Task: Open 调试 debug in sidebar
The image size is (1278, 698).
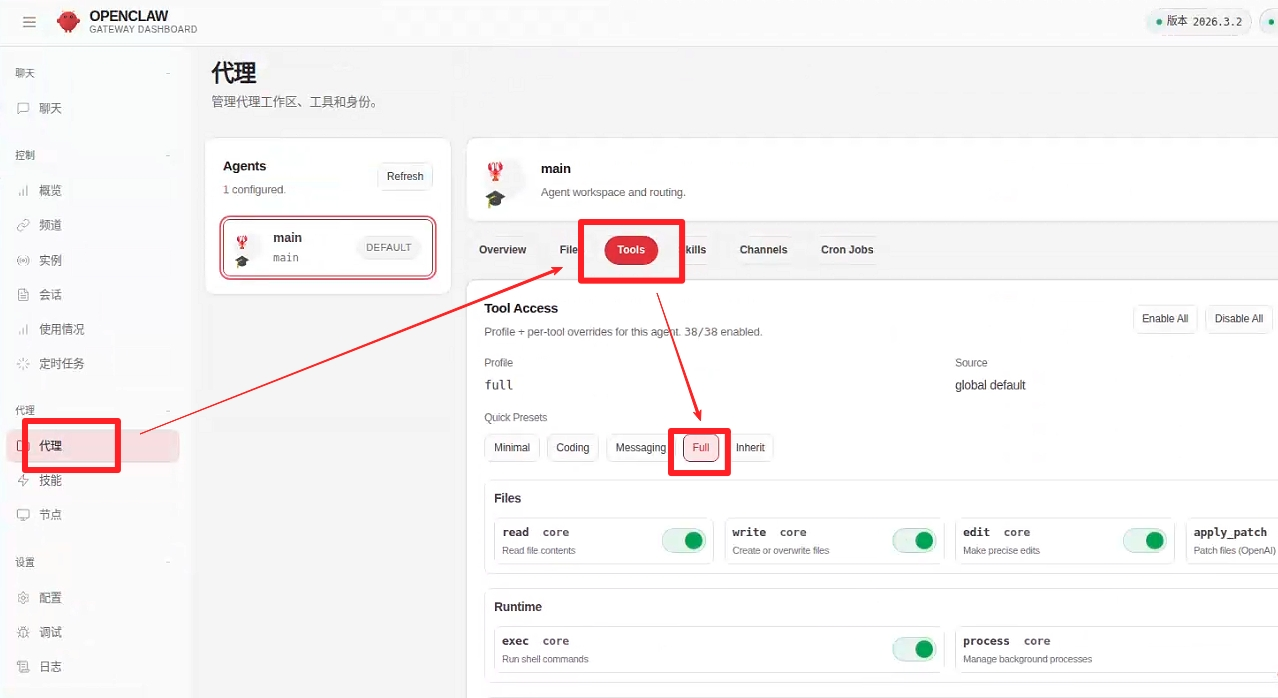Action: 92,632
